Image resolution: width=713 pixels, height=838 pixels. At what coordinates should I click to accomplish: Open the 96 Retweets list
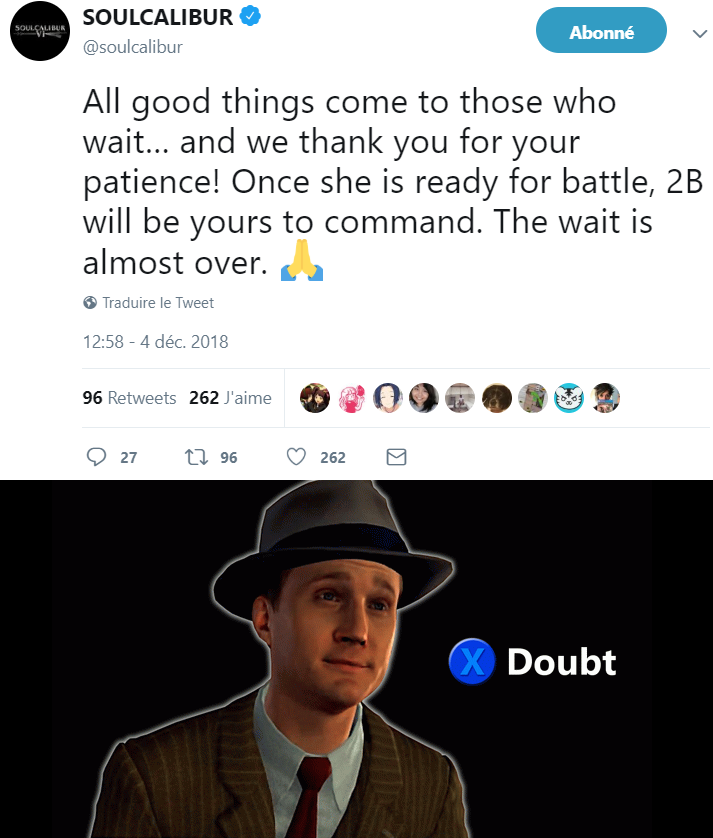click(129, 398)
